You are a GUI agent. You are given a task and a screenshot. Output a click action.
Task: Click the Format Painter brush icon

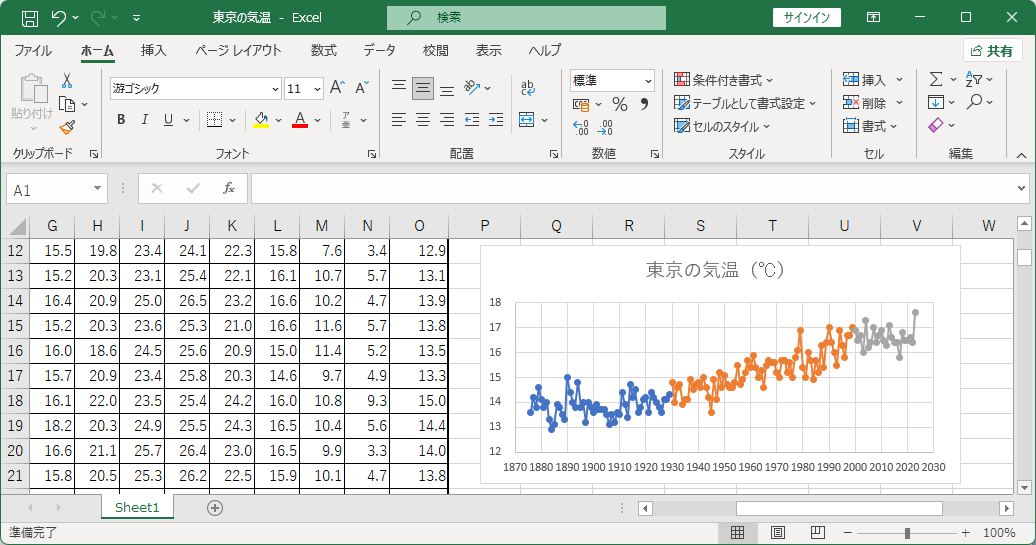[67, 127]
